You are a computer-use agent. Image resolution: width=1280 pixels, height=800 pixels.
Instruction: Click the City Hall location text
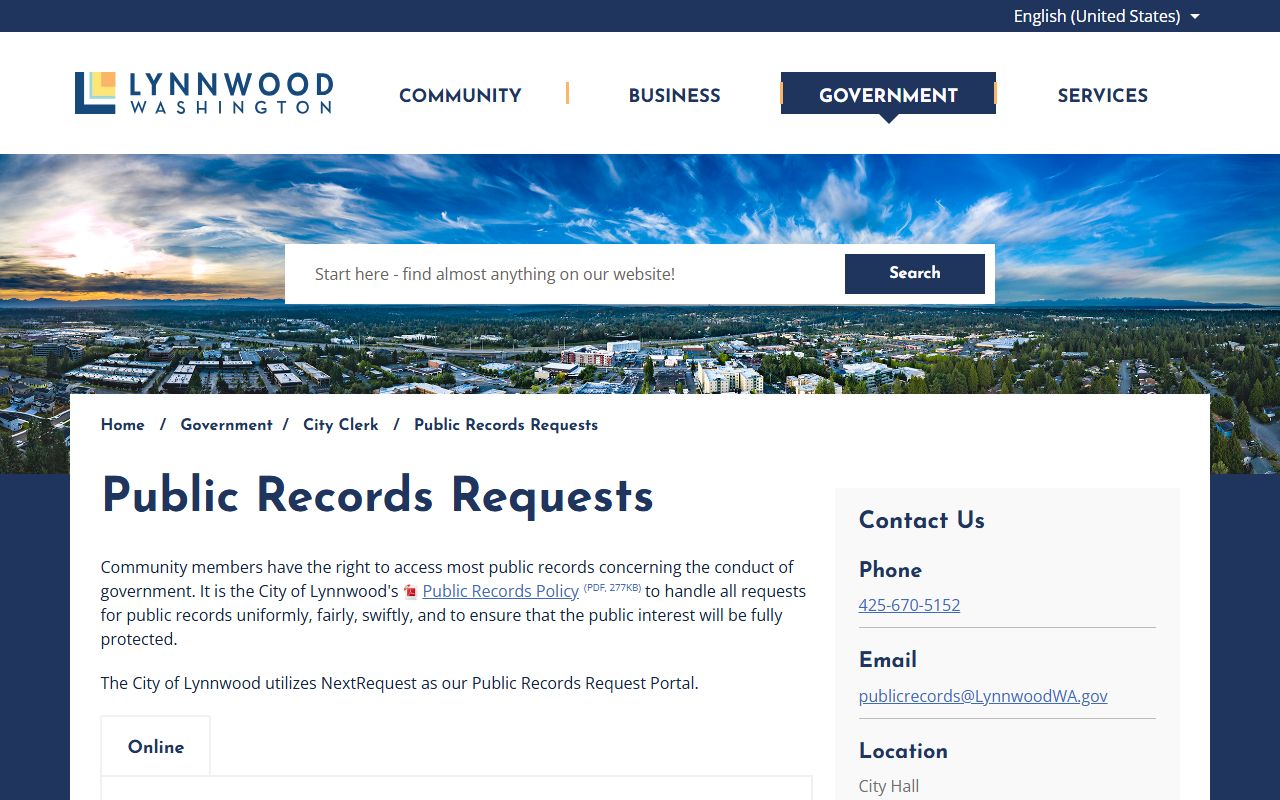pyautogui.click(x=889, y=786)
